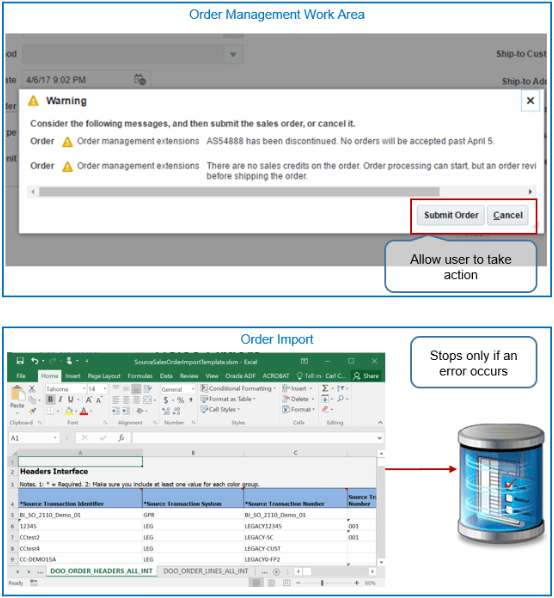554x598 pixels.
Task: Open the Oracle ADF tab
Action: pyautogui.click(x=240, y=376)
